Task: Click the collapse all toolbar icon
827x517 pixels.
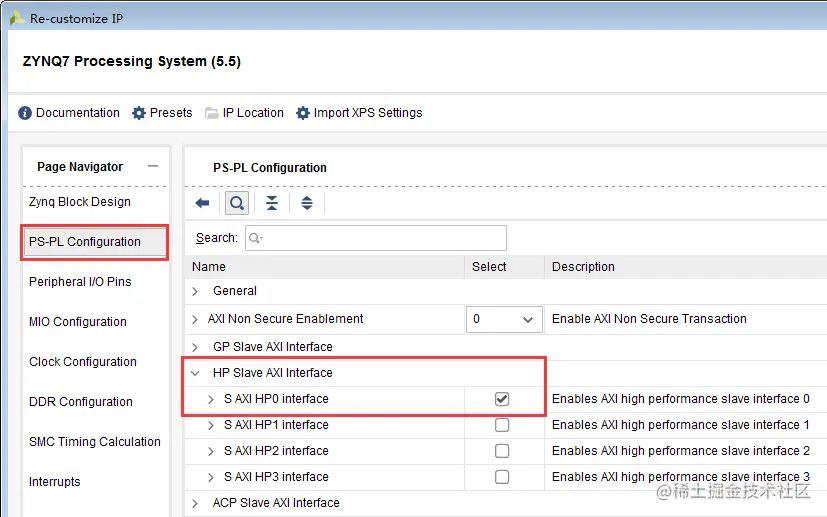Action: 272,203
